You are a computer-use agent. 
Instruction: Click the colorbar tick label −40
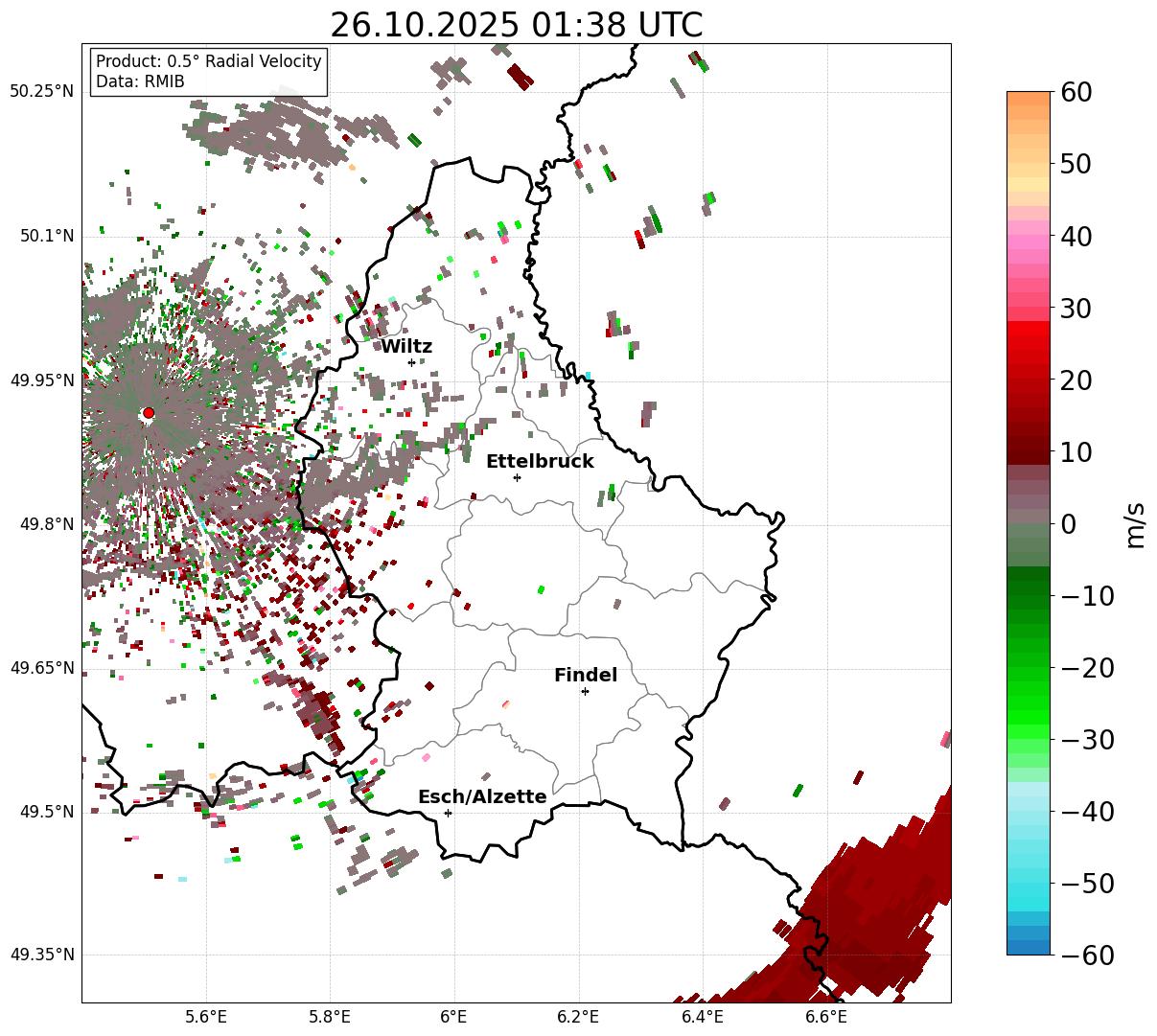click(x=1087, y=812)
